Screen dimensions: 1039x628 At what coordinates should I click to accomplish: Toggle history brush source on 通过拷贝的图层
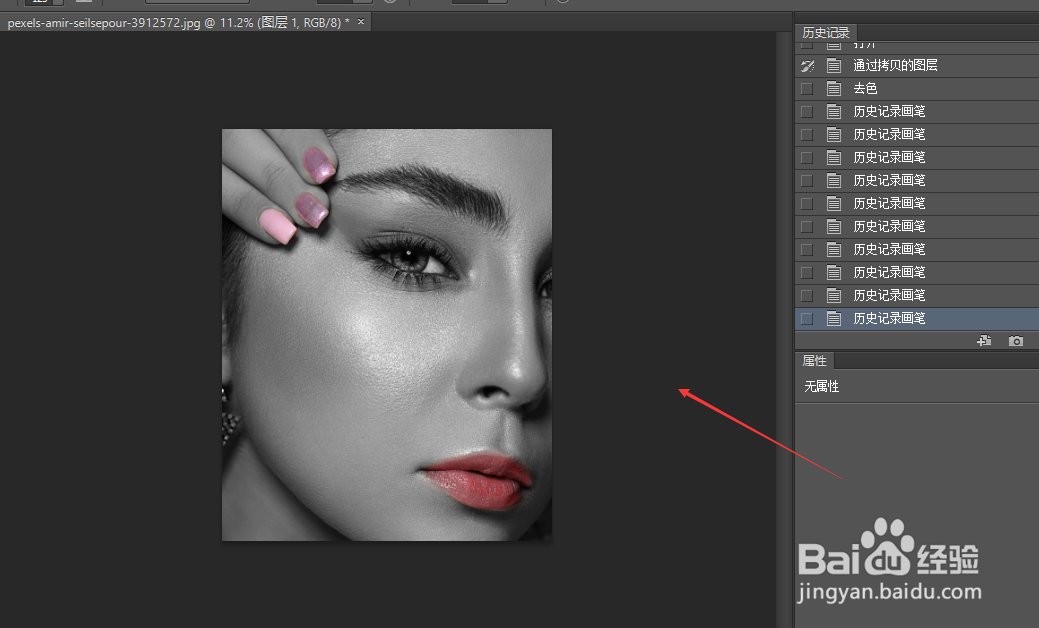[807, 66]
